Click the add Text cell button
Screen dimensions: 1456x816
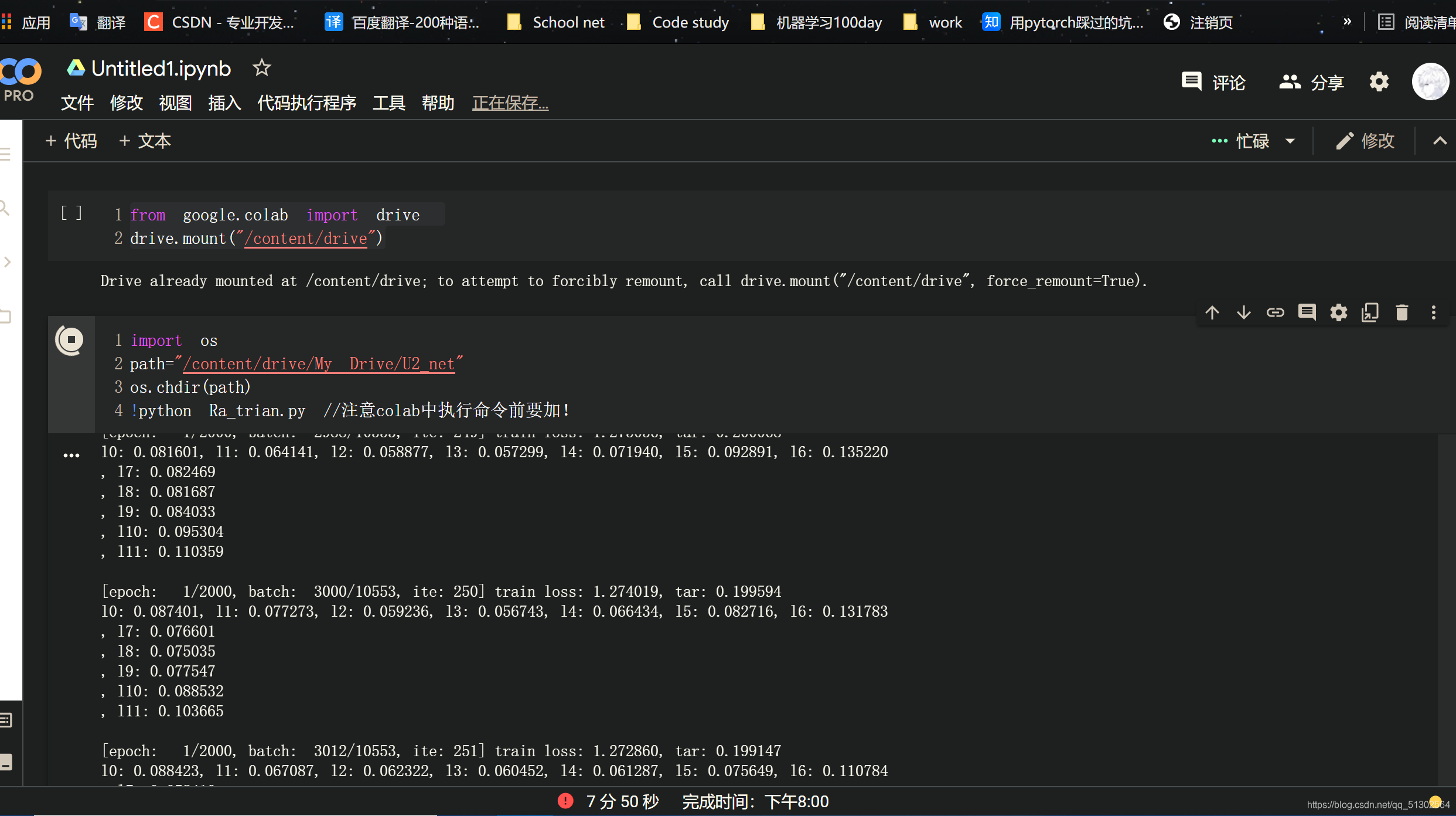pos(145,140)
